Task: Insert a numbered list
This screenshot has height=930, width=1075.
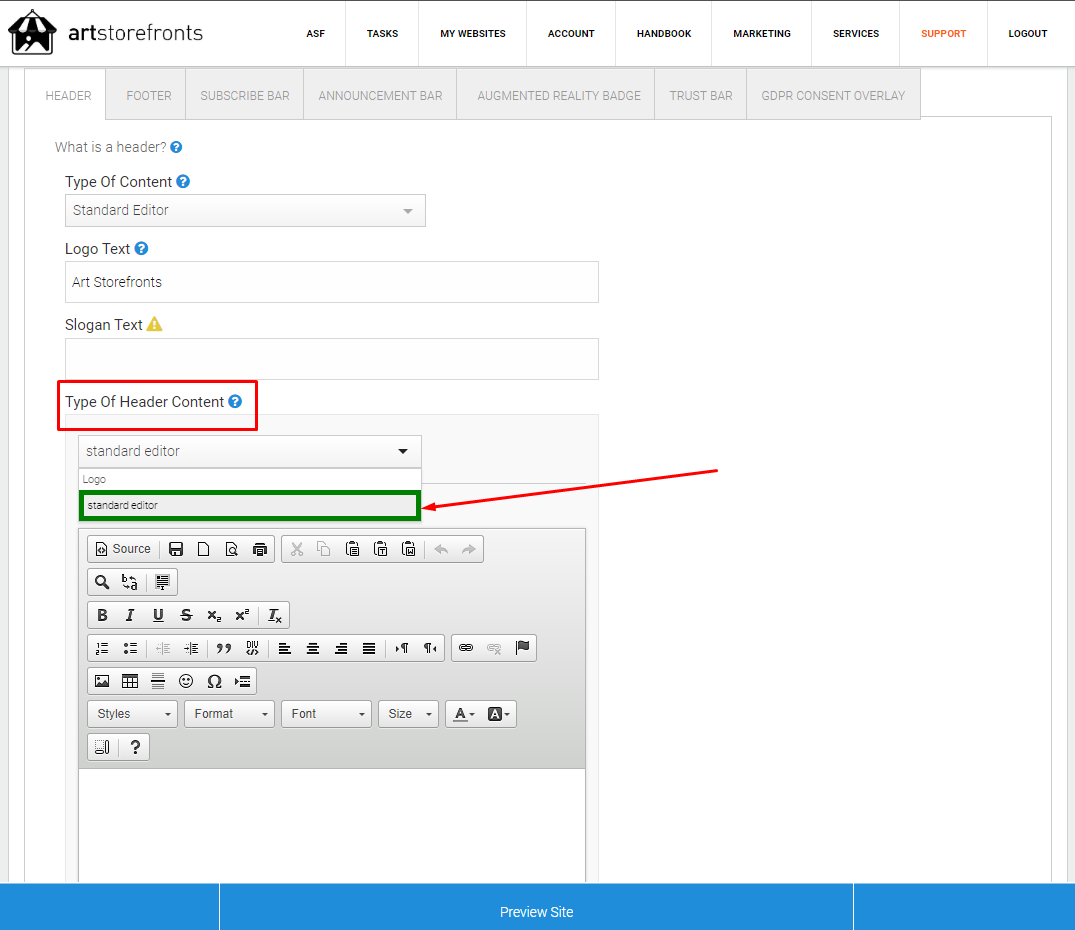Action: coord(102,648)
